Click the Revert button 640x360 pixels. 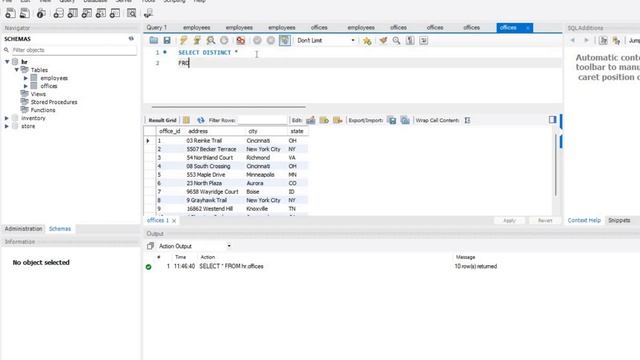tap(544, 220)
